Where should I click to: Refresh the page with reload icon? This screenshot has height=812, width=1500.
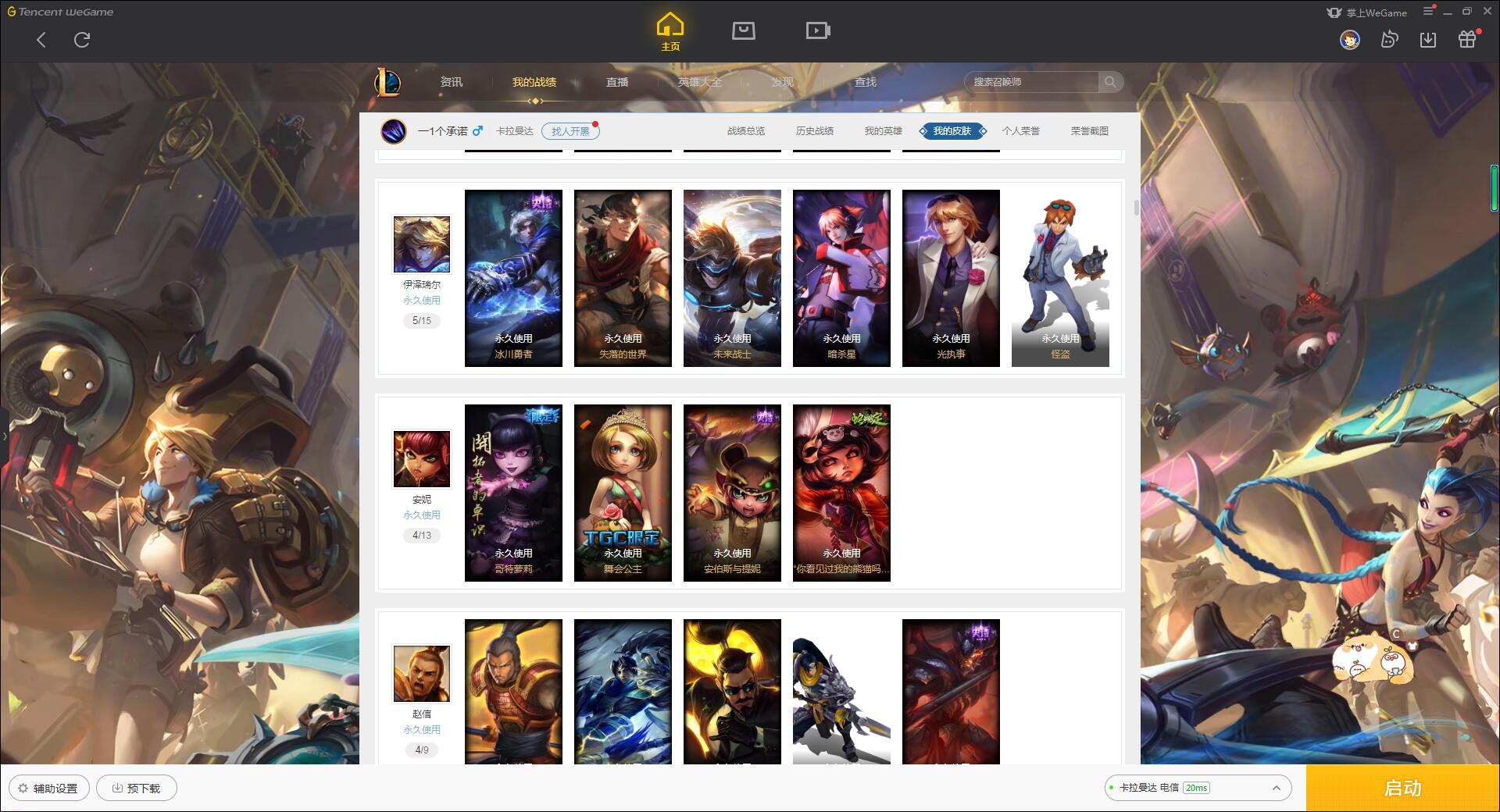pos(82,40)
